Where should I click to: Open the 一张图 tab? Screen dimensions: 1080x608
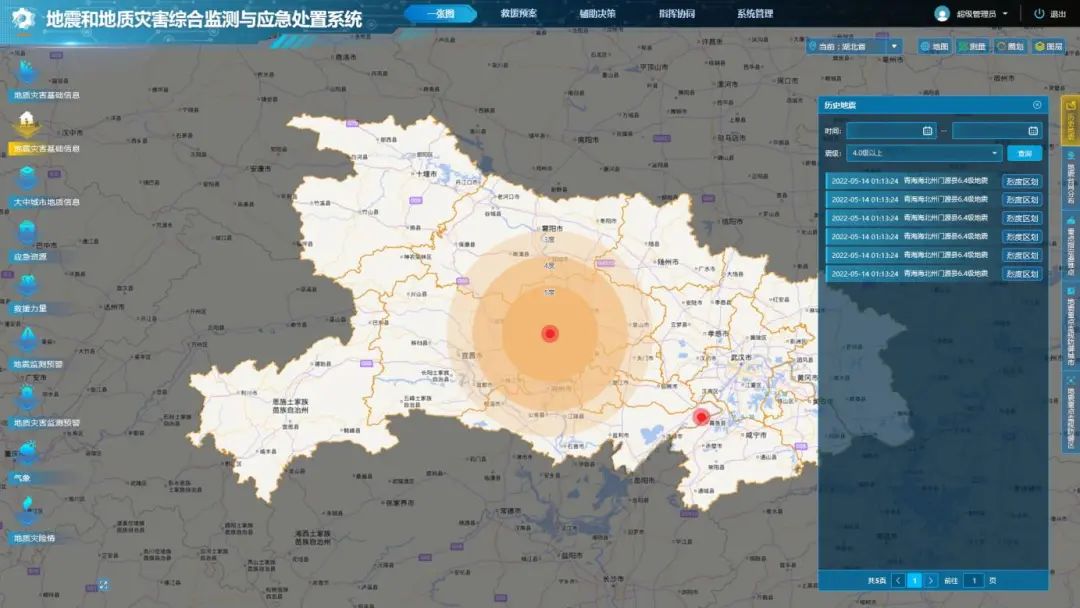tap(440, 13)
